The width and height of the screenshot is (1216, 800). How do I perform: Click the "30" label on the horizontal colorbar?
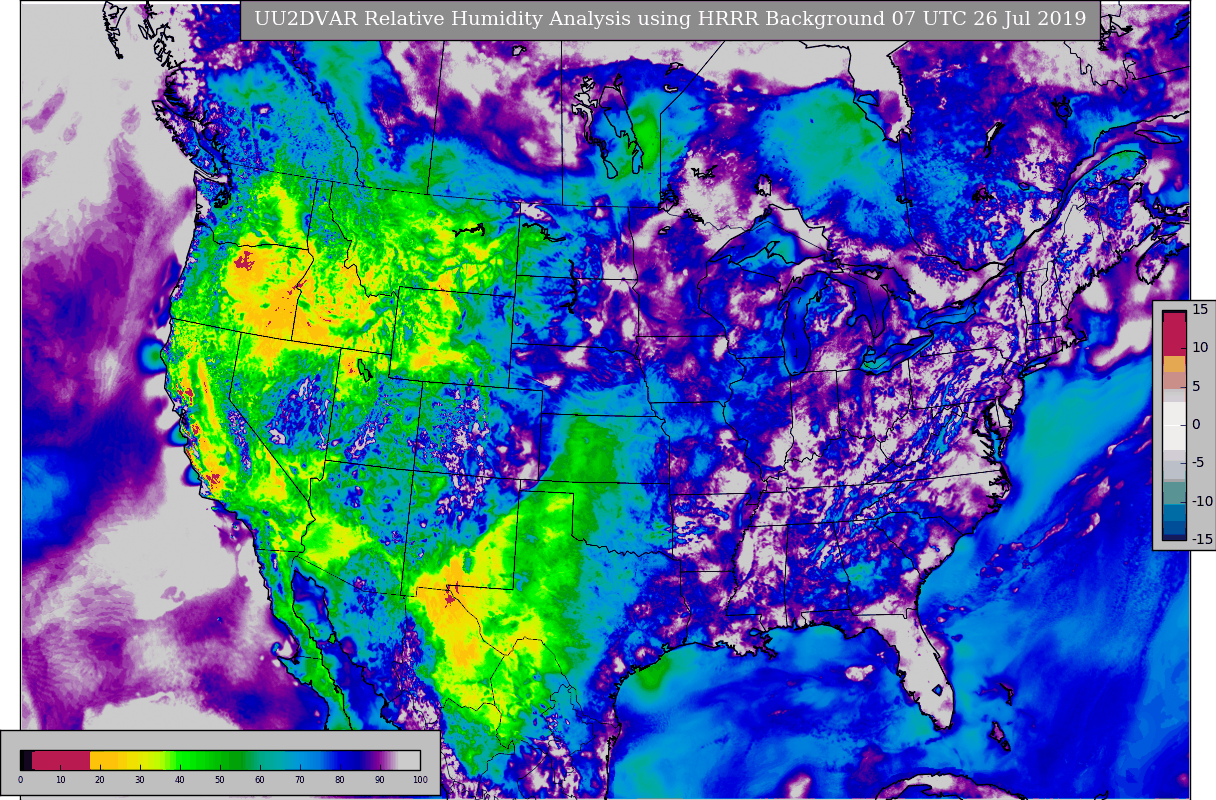click(139, 780)
